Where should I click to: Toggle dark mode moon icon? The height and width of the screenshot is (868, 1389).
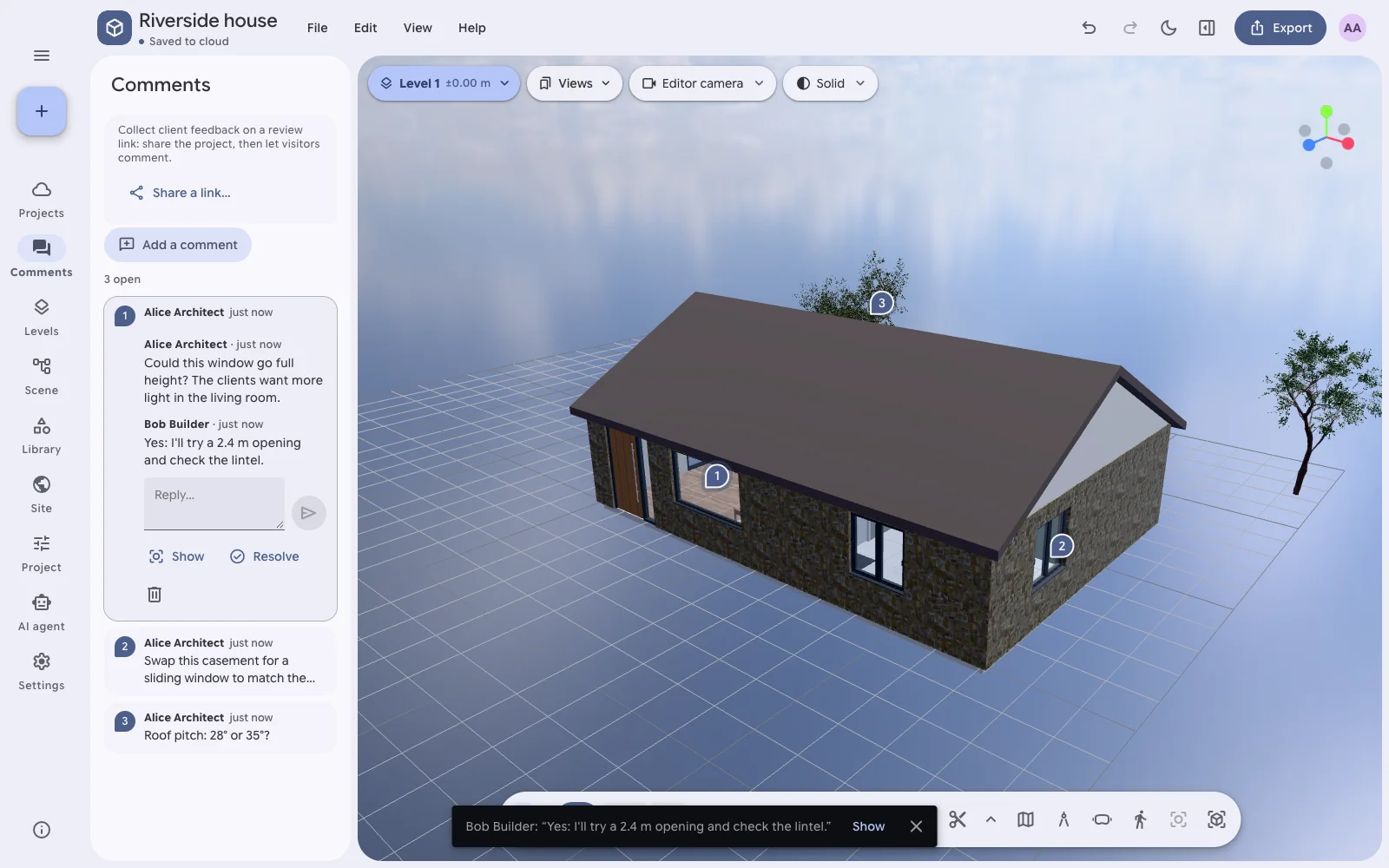tap(1168, 28)
